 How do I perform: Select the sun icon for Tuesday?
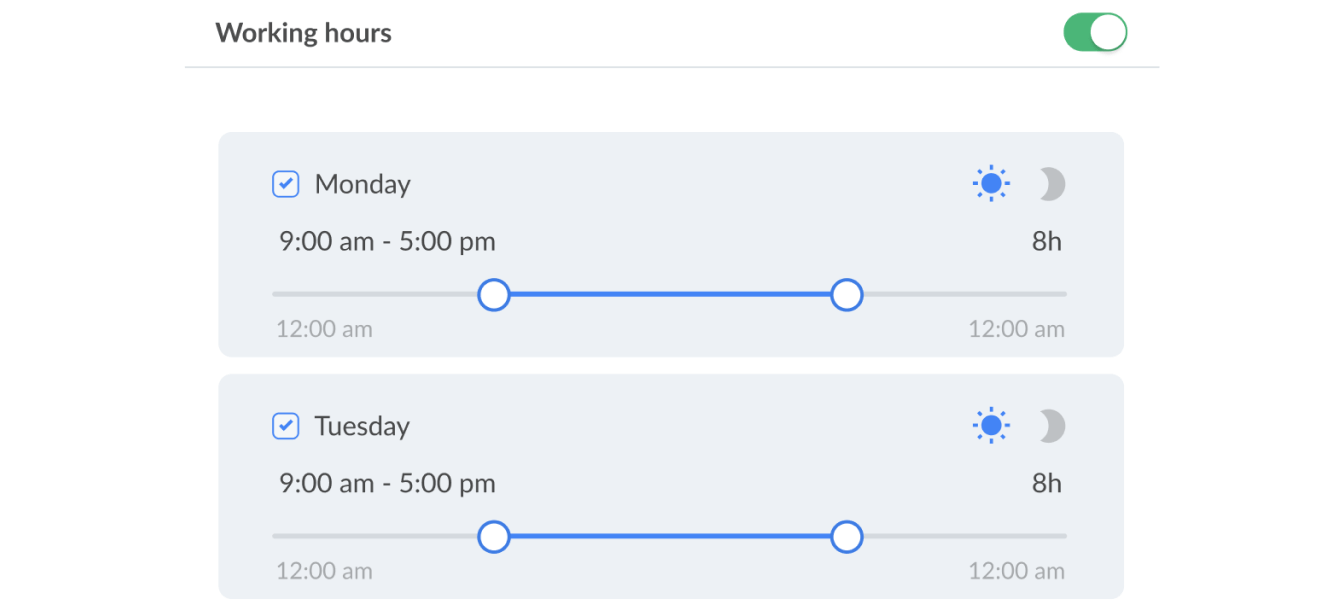pyautogui.click(x=991, y=425)
